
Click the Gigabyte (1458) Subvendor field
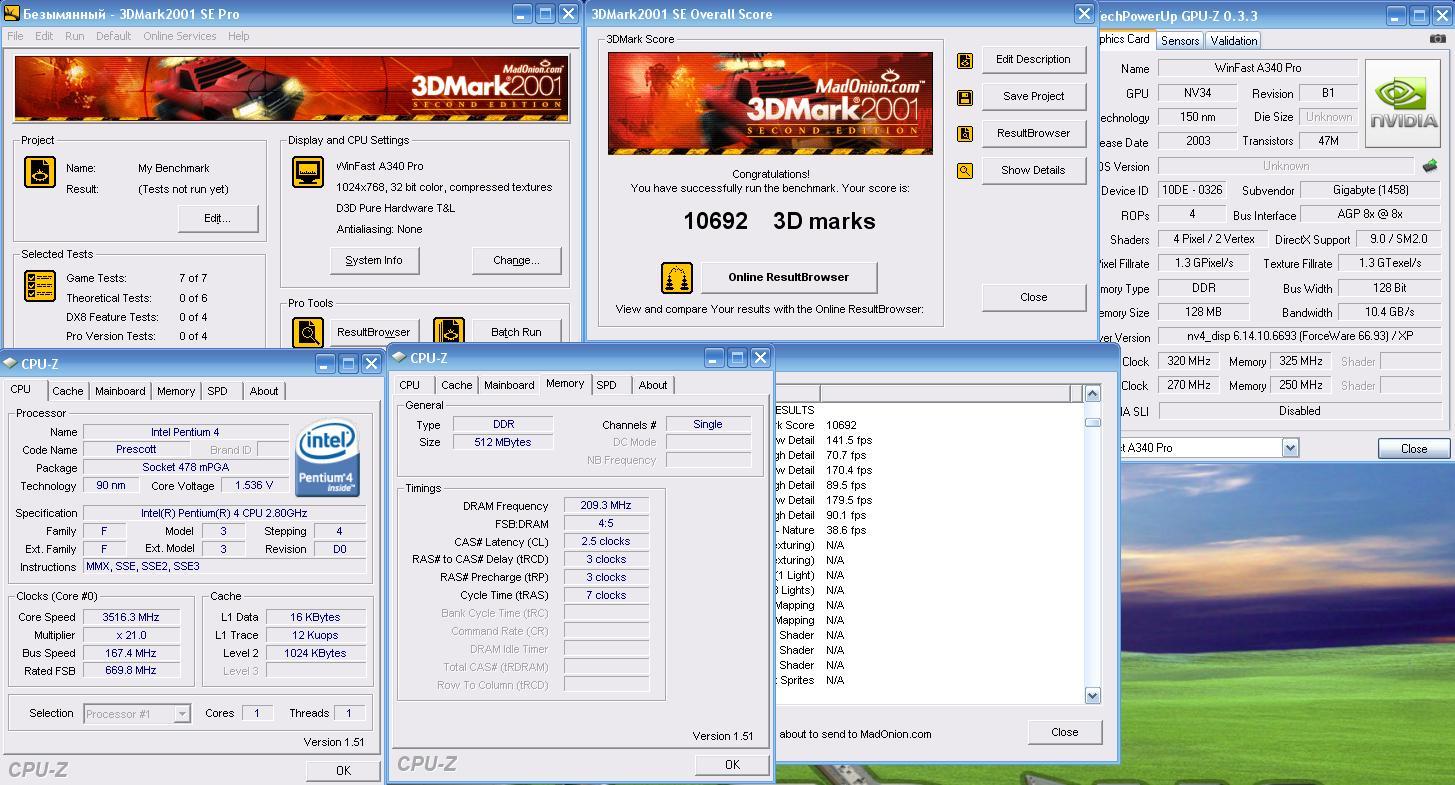point(1369,190)
